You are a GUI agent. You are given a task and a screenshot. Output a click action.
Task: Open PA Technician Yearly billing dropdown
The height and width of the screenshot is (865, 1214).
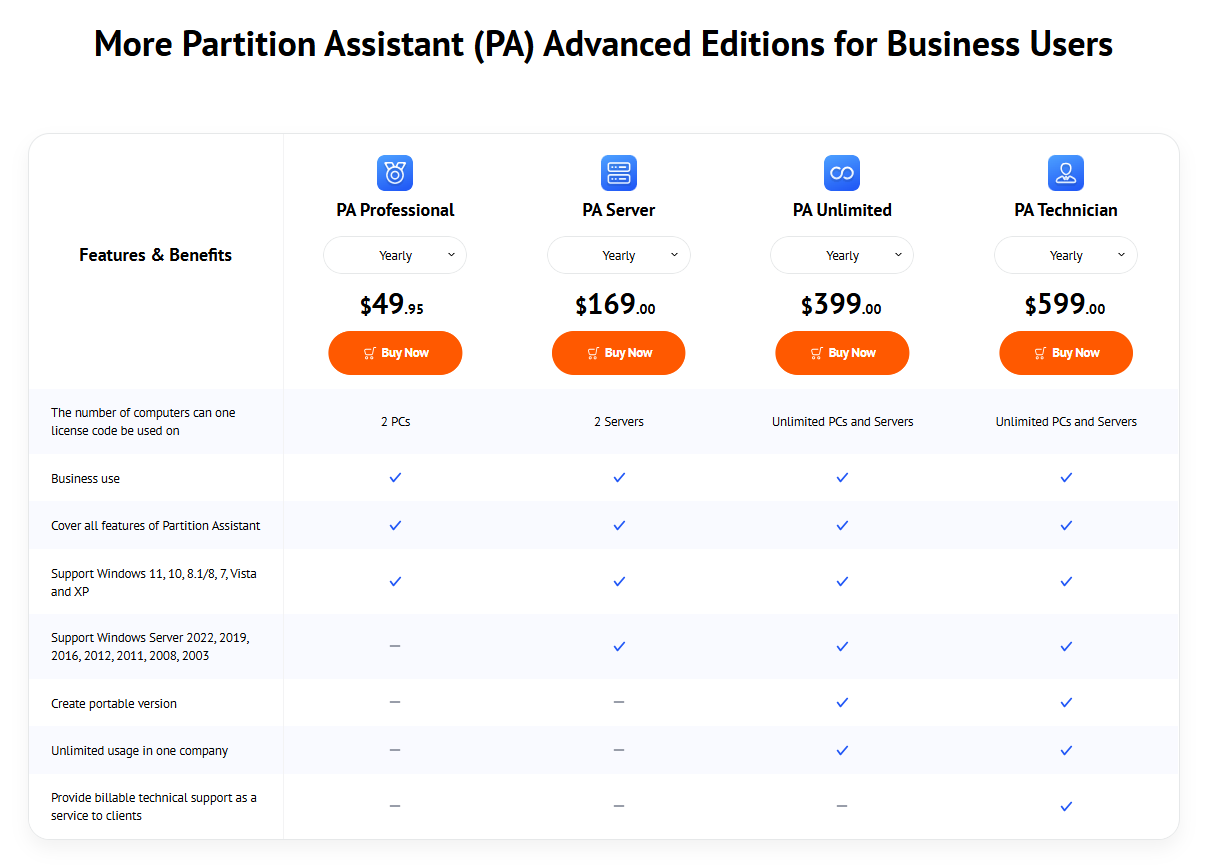coord(1066,255)
